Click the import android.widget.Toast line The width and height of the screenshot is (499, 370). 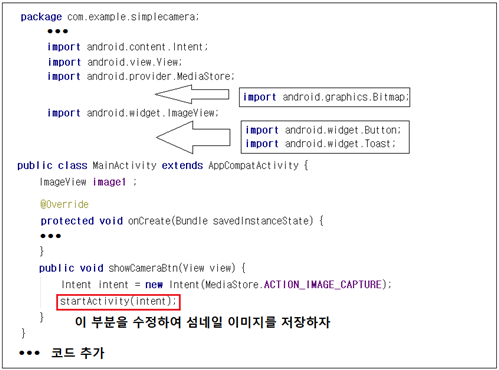321,144
